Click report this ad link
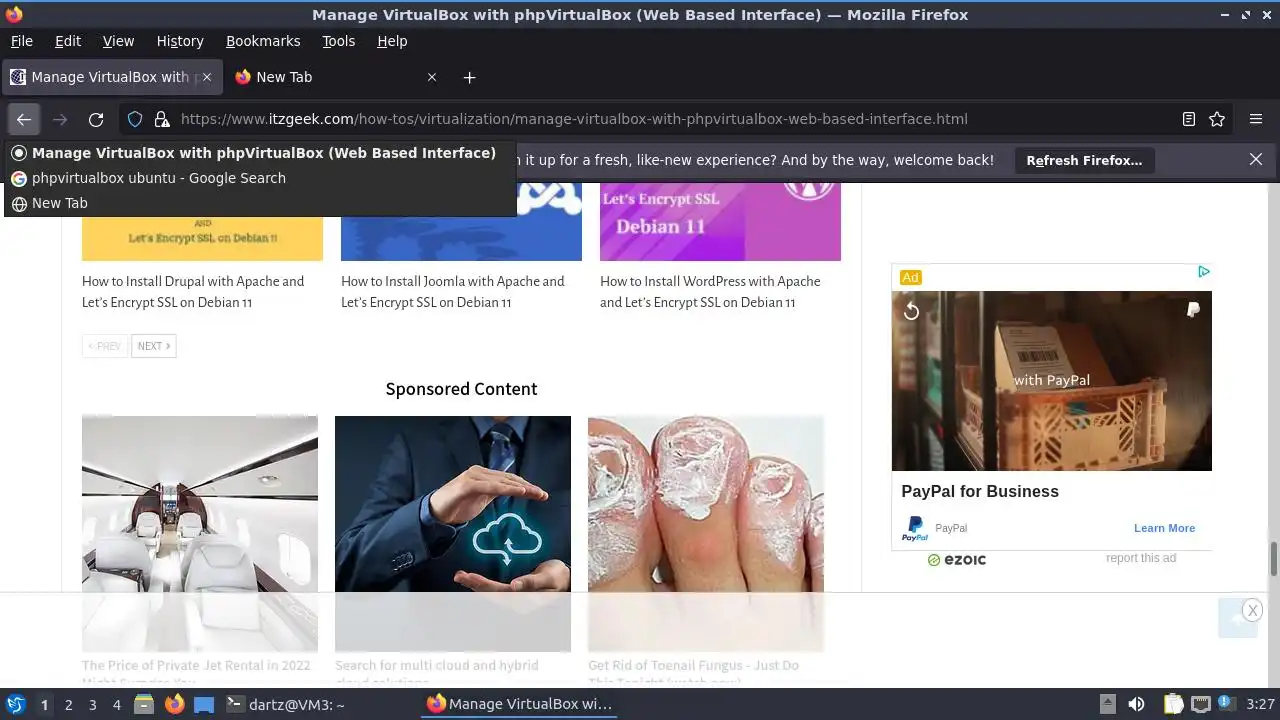1280x720 pixels. [1141, 558]
